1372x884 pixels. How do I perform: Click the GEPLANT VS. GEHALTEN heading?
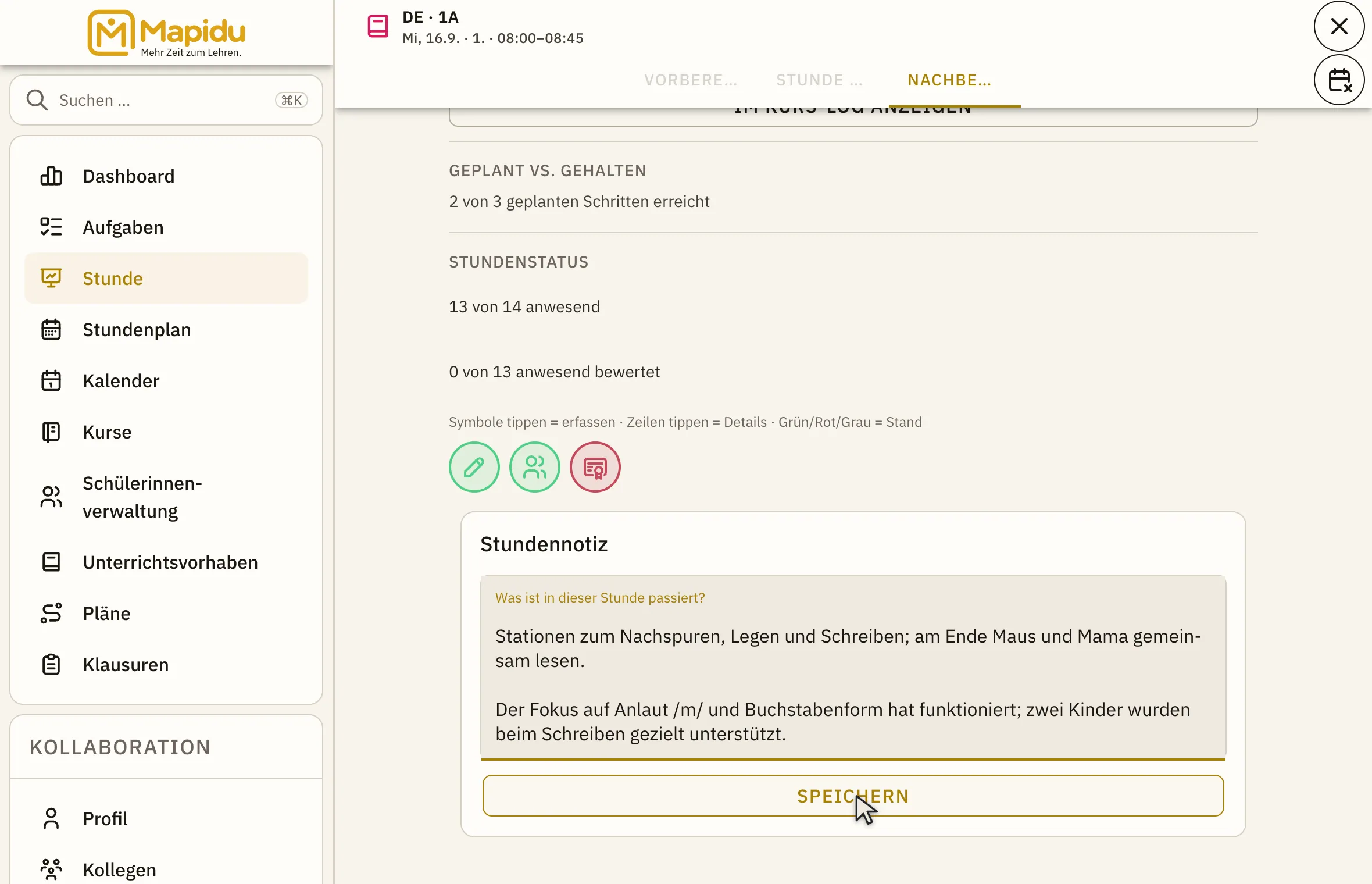(547, 170)
